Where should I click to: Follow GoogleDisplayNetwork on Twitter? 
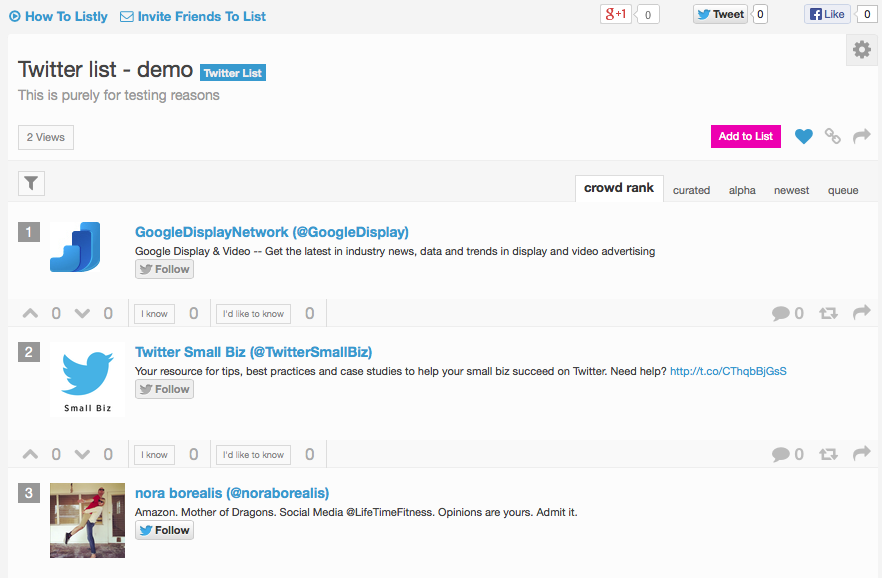tap(164, 269)
